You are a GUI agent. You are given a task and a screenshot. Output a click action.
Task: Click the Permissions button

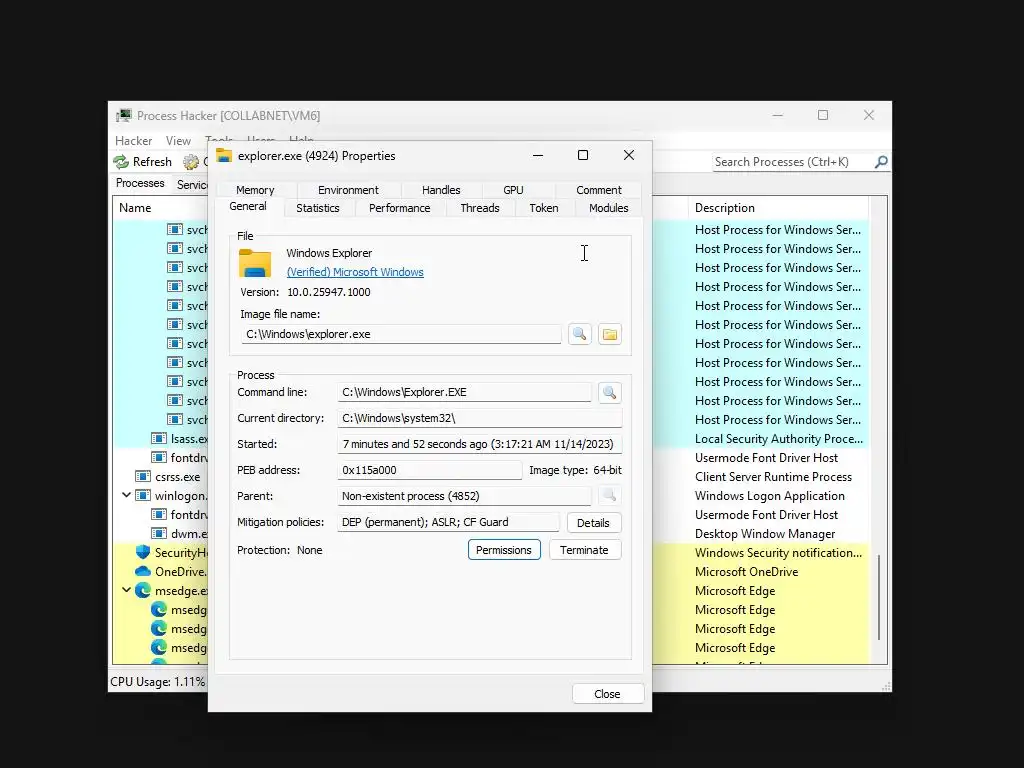pyautogui.click(x=504, y=550)
